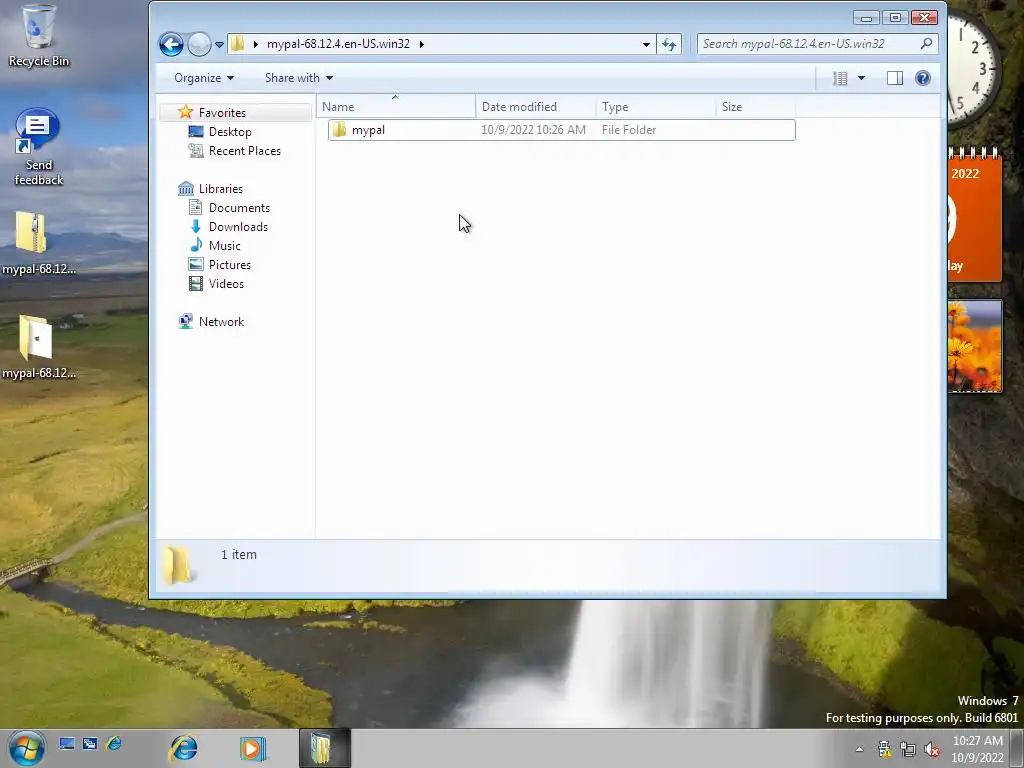Click the '1 item' status text
The height and width of the screenshot is (768, 1024).
tap(238, 554)
